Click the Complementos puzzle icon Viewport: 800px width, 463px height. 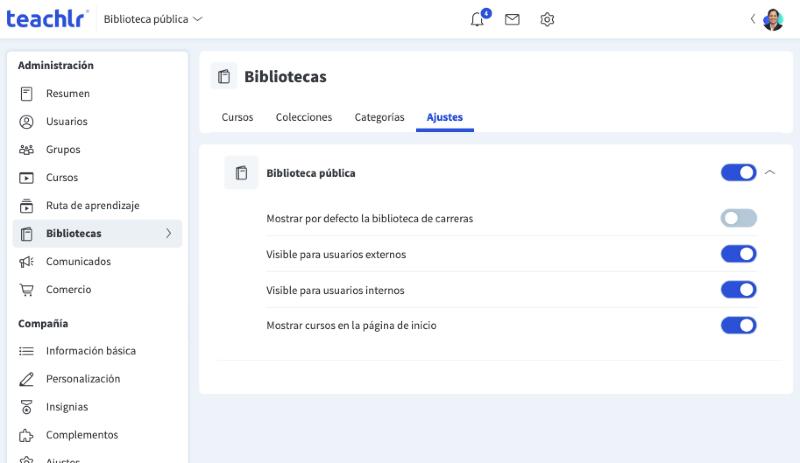[x=26, y=435]
